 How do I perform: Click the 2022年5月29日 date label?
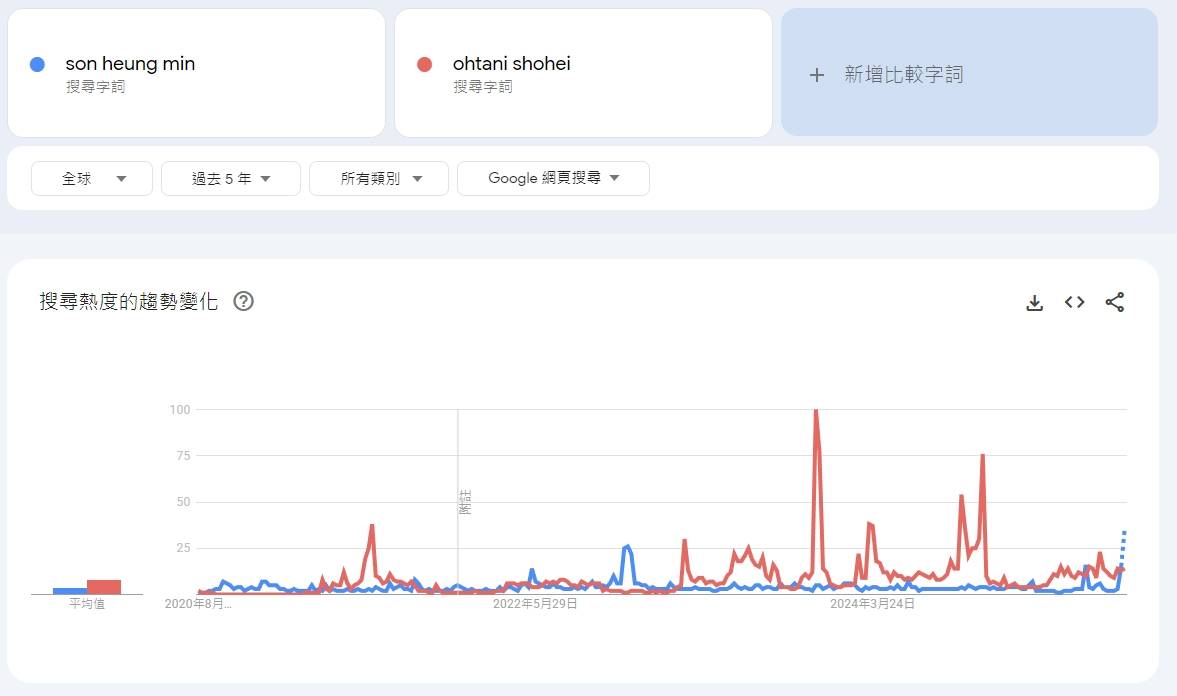tap(536, 604)
